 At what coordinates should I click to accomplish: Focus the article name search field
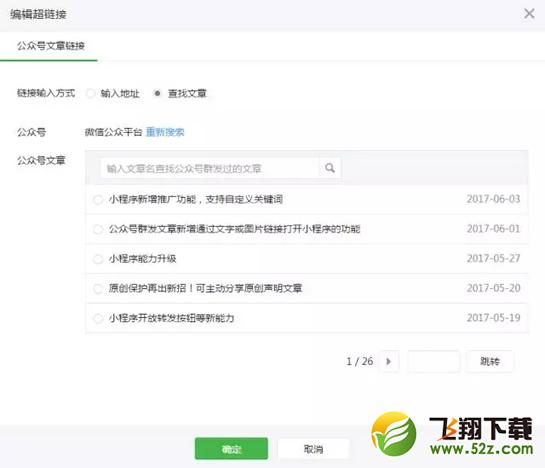pos(210,168)
